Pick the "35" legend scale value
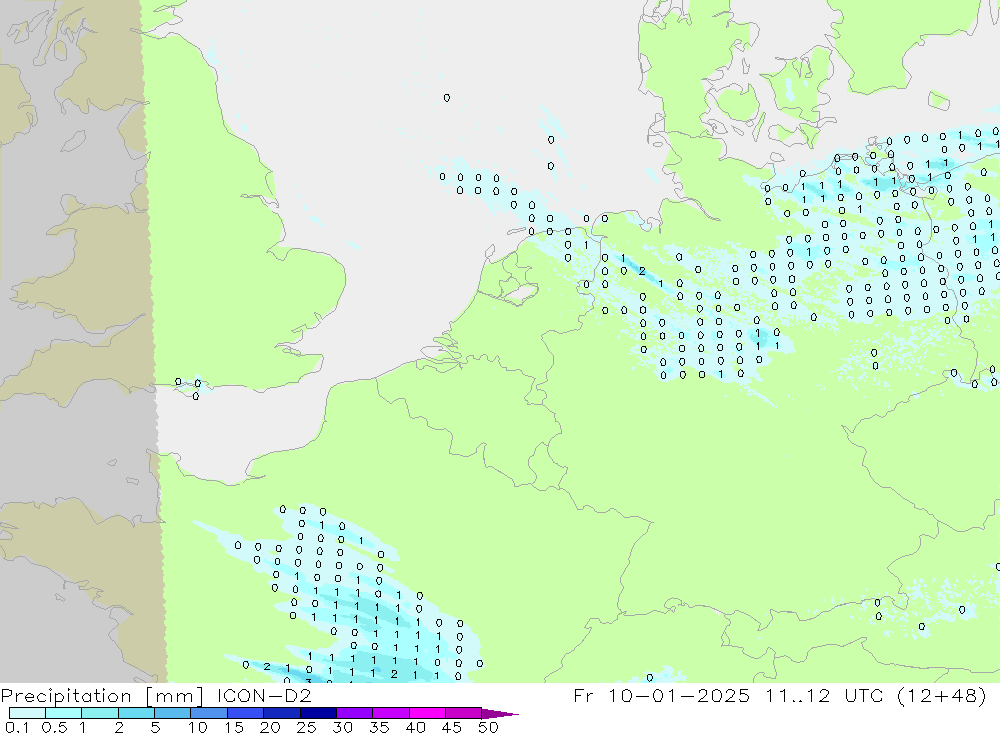Viewport: 1000px width, 733px height. pos(379,727)
